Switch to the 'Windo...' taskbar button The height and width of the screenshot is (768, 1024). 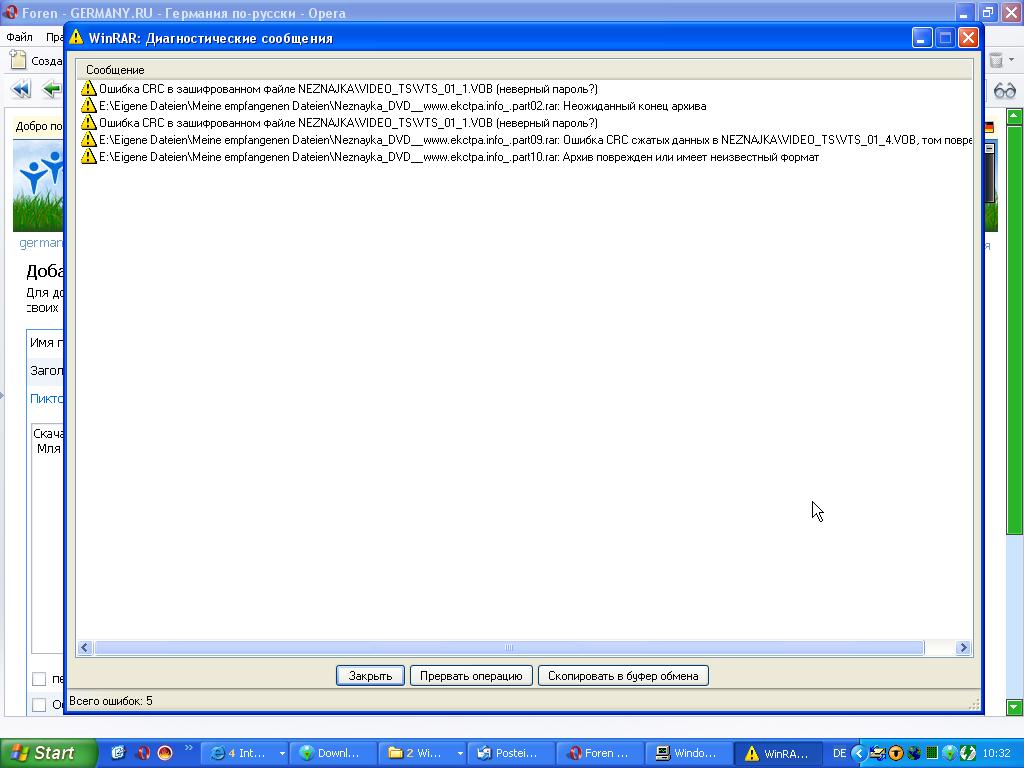coord(689,753)
